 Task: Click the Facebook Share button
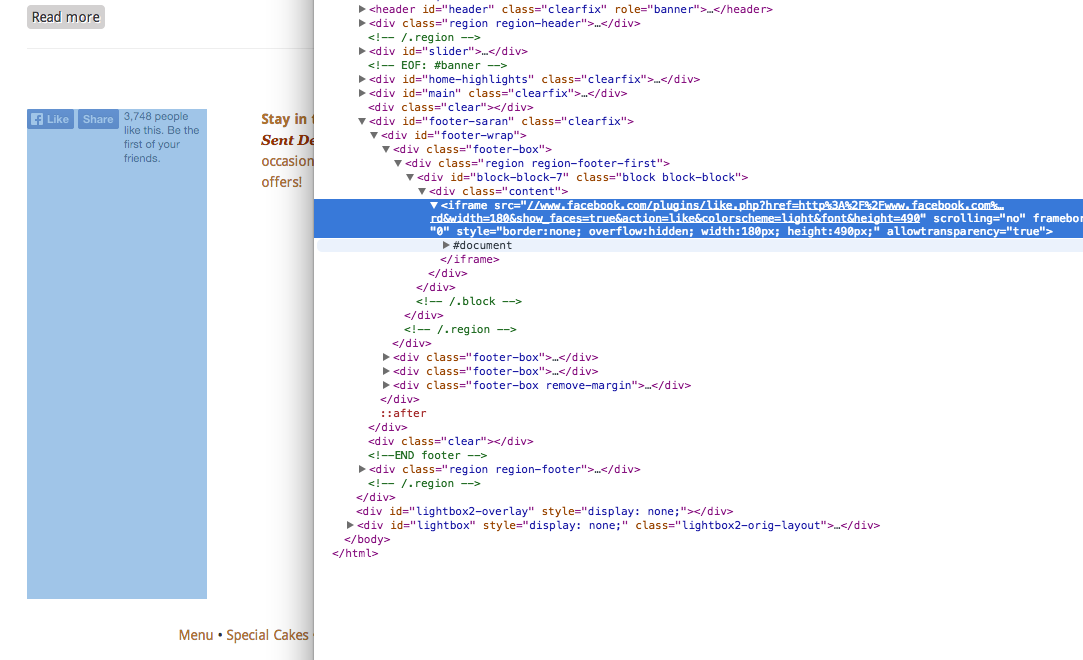(98, 119)
